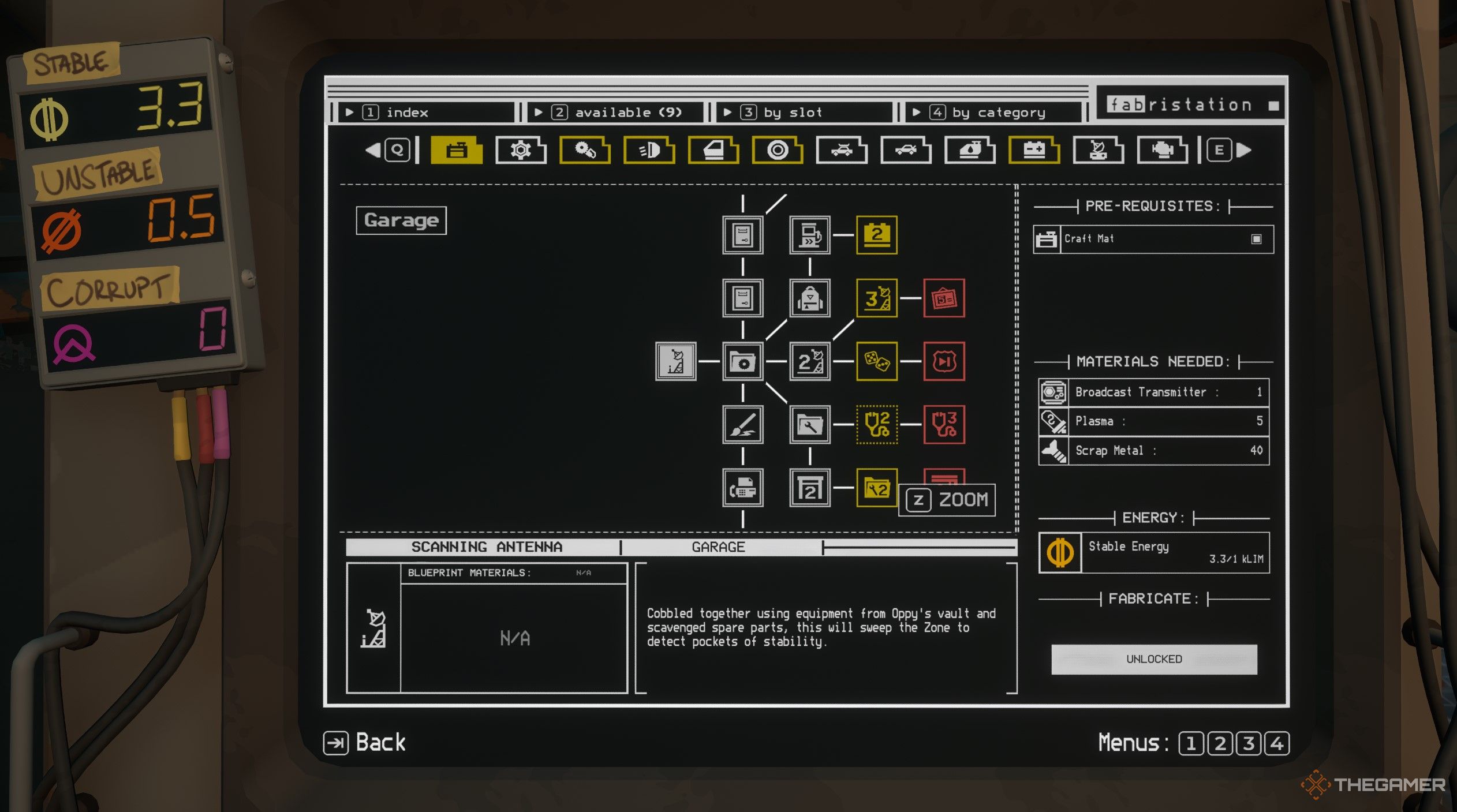This screenshot has width=1457, height=812.
Task: Select the open-hood car category
Action: click(906, 150)
